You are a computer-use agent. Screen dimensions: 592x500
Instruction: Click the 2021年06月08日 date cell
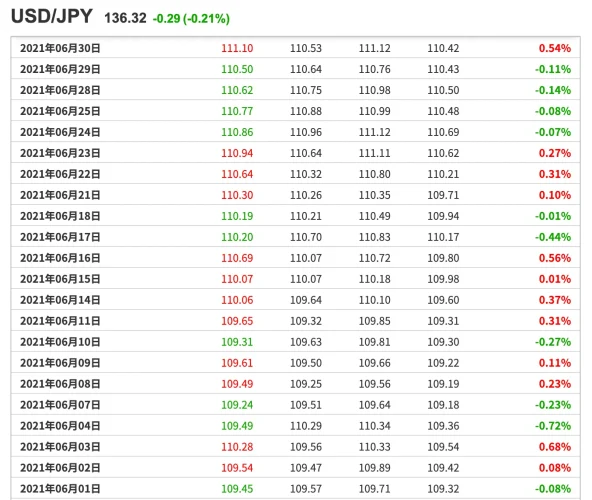pos(60,384)
